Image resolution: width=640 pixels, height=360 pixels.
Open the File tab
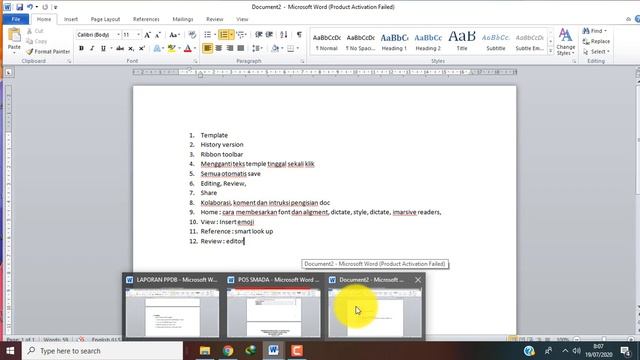[x=16, y=19]
